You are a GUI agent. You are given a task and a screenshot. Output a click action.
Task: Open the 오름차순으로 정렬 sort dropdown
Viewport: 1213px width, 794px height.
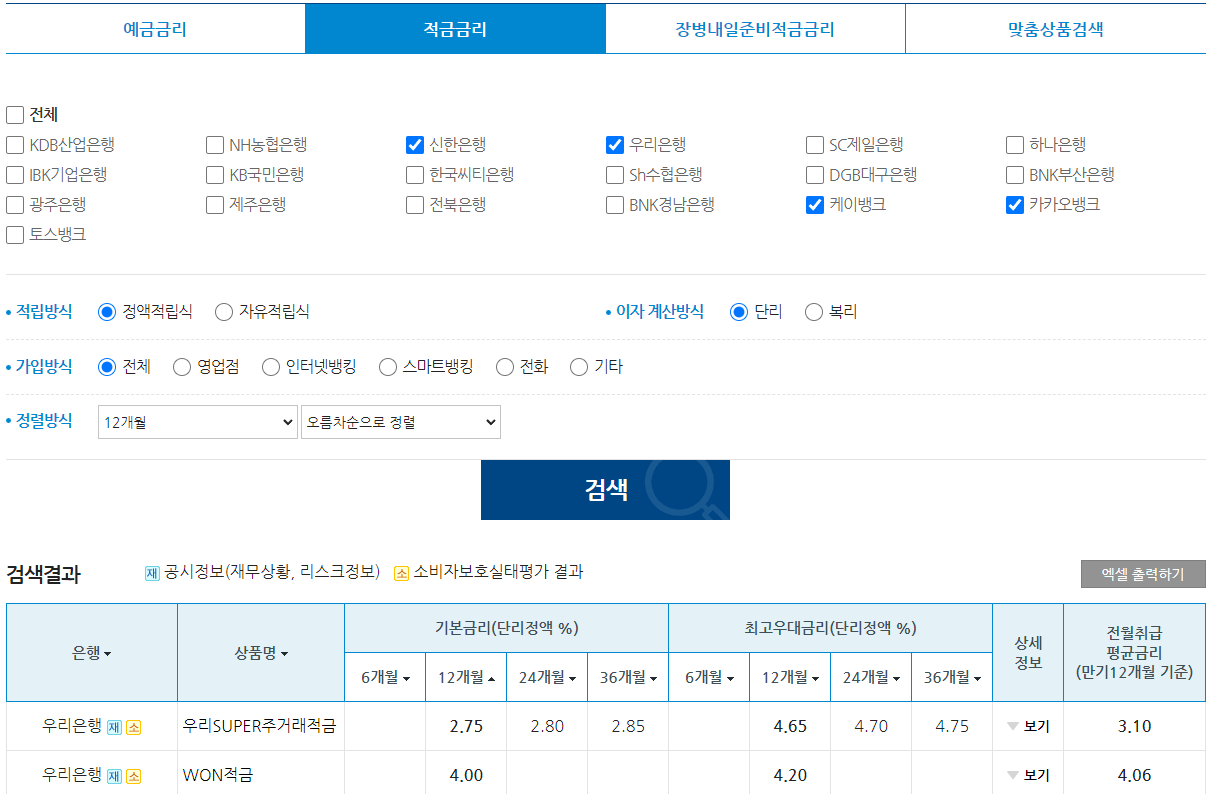coord(400,421)
